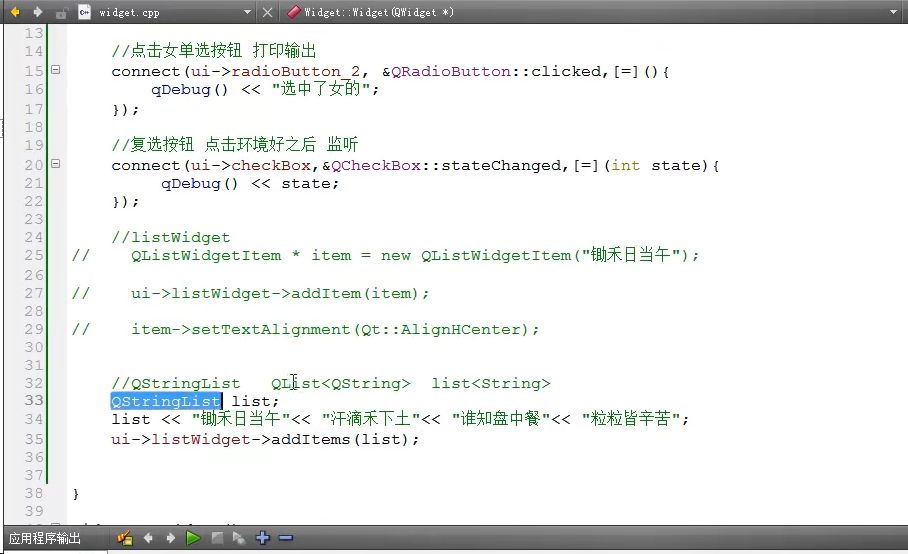Click line number 25 in gutter
This screenshot has width=908, height=554.
click(34, 255)
